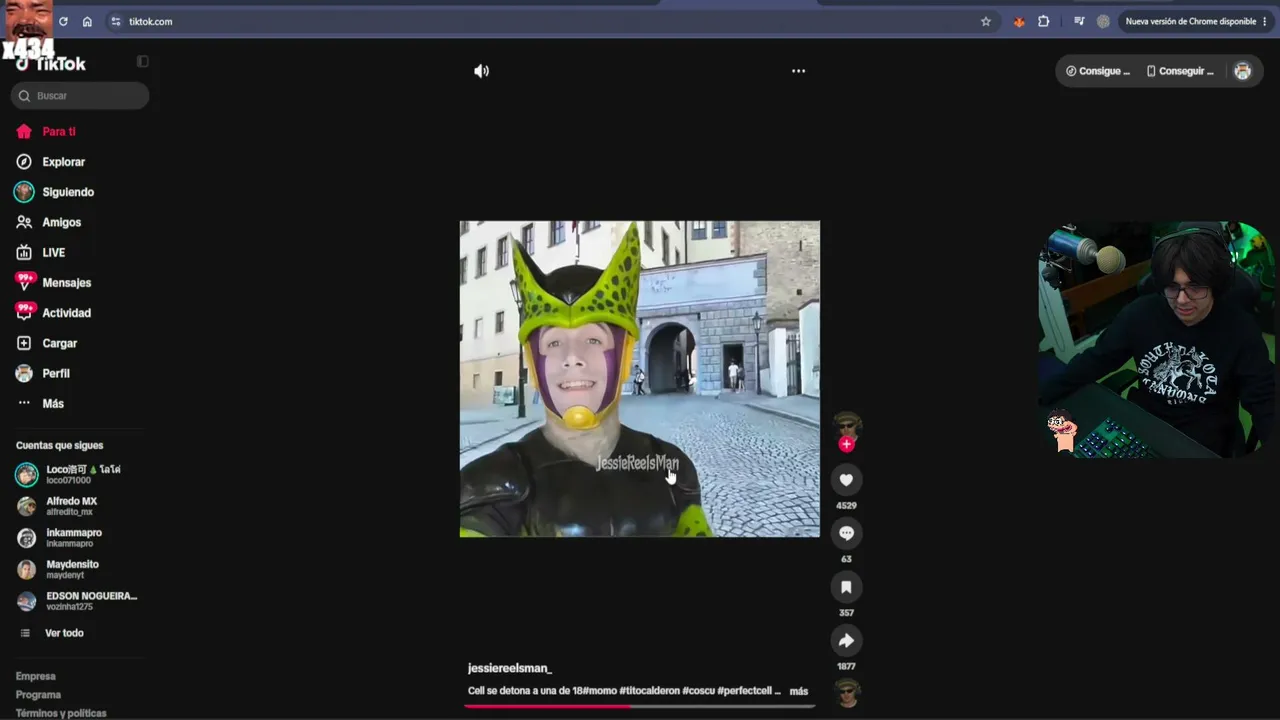Share the video with the arrow icon

click(x=846, y=640)
